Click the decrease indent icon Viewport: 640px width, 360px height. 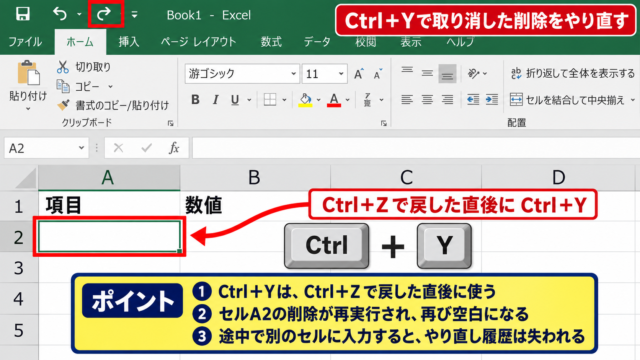point(473,100)
